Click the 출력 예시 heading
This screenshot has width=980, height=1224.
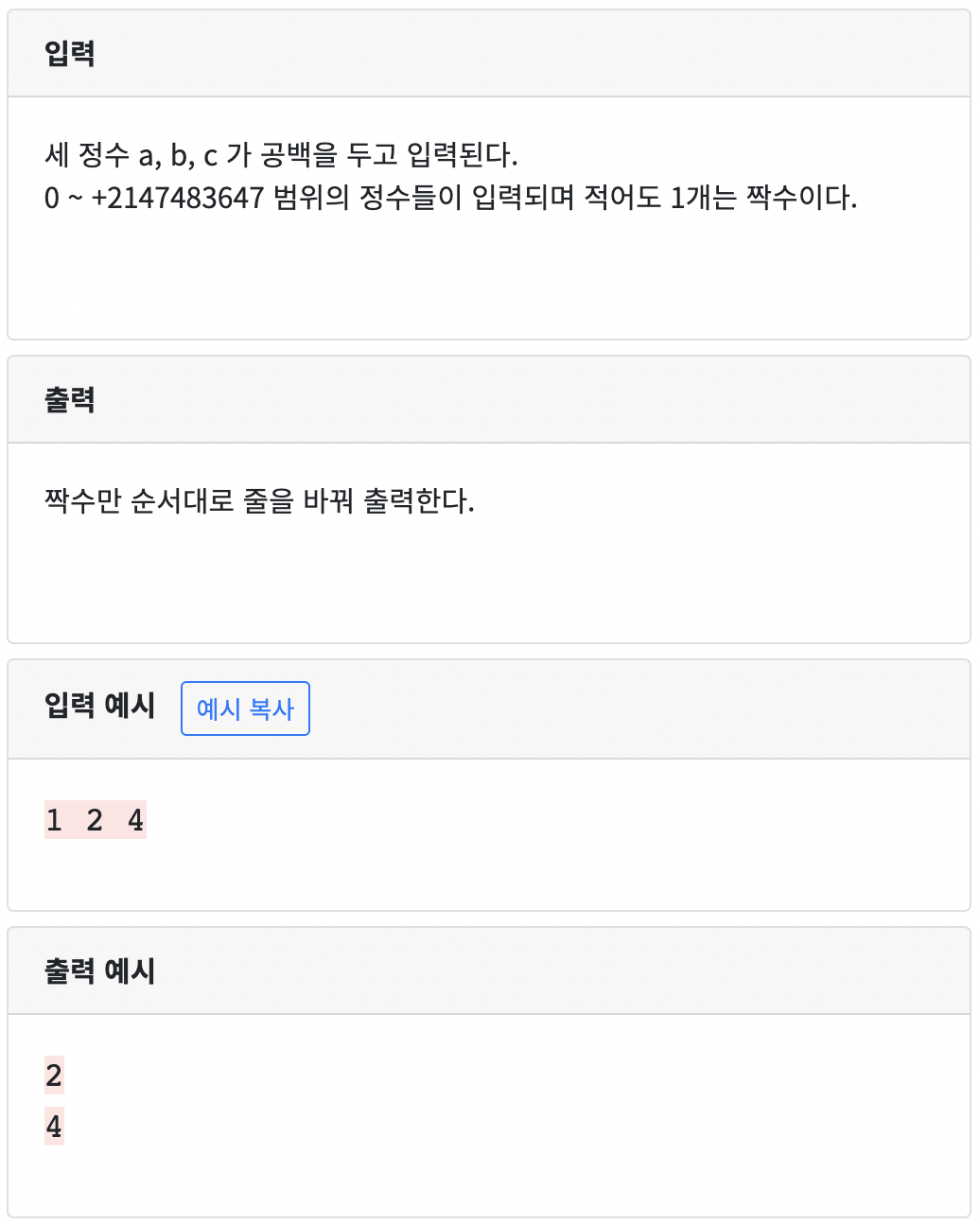coord(99,970)
